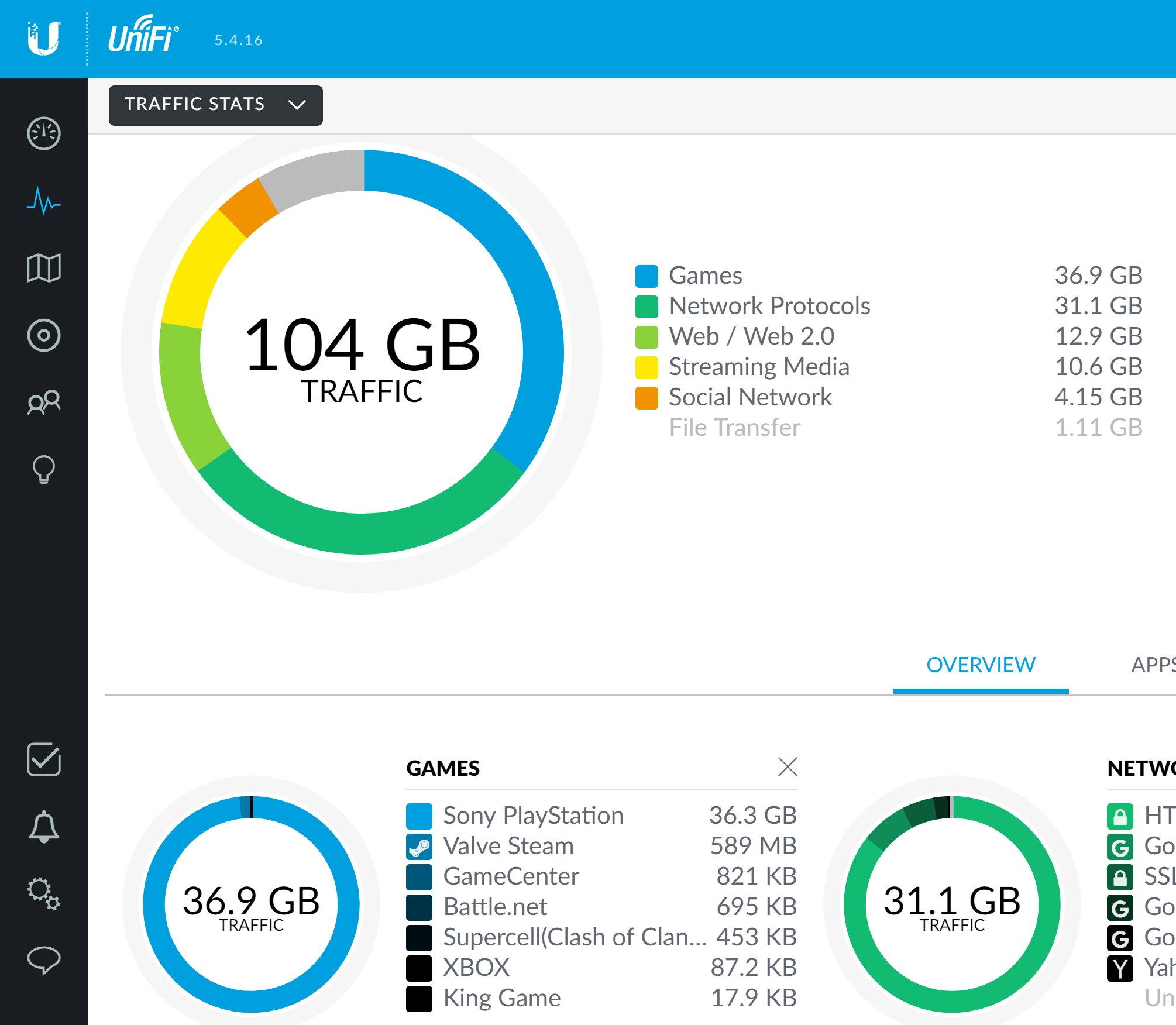The height and width of the screenshot is (1025, 1176).
Task: Click the Traffic Stats chevron arrow
Action: pyautogui.click(x=297, y=105)
